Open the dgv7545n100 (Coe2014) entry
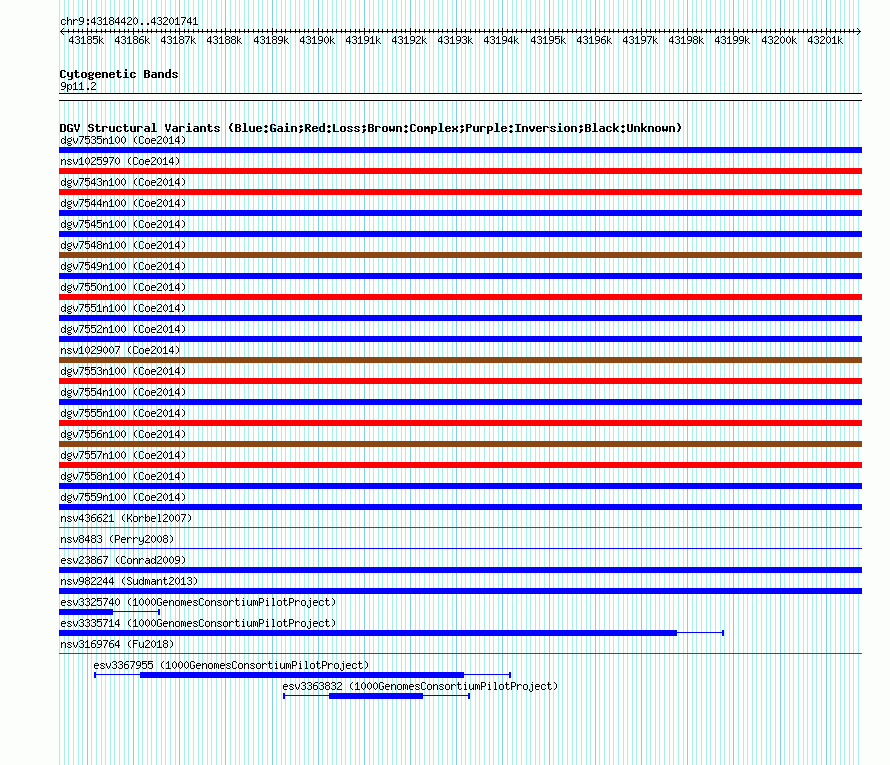Viewport: 890px width, 765px height. coord(123,224)
